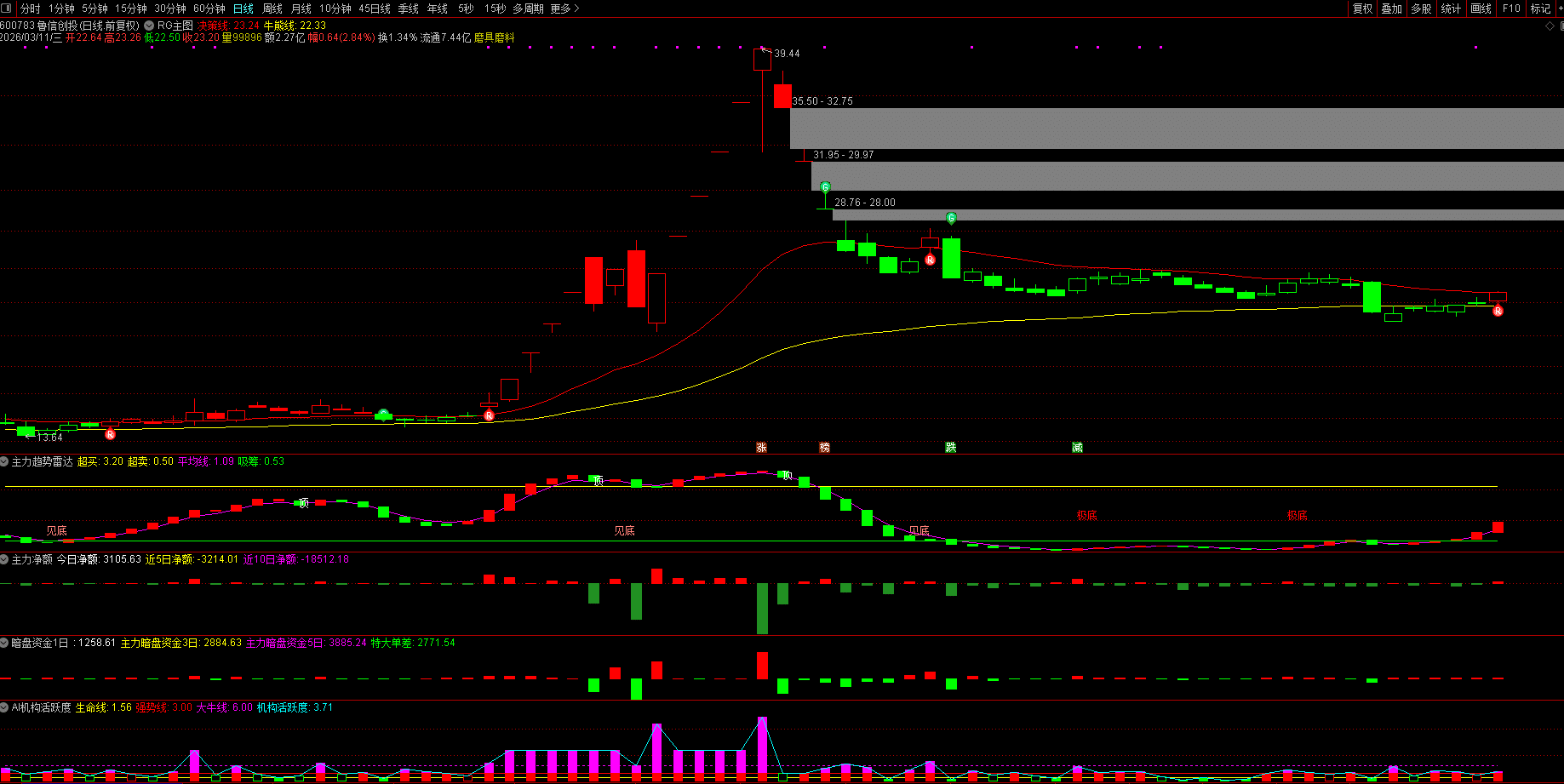Open the 主力趋势雷达 indicator dropdown arrow
This screenshot has width=1564, height=784.
click(x=4, y=461)
